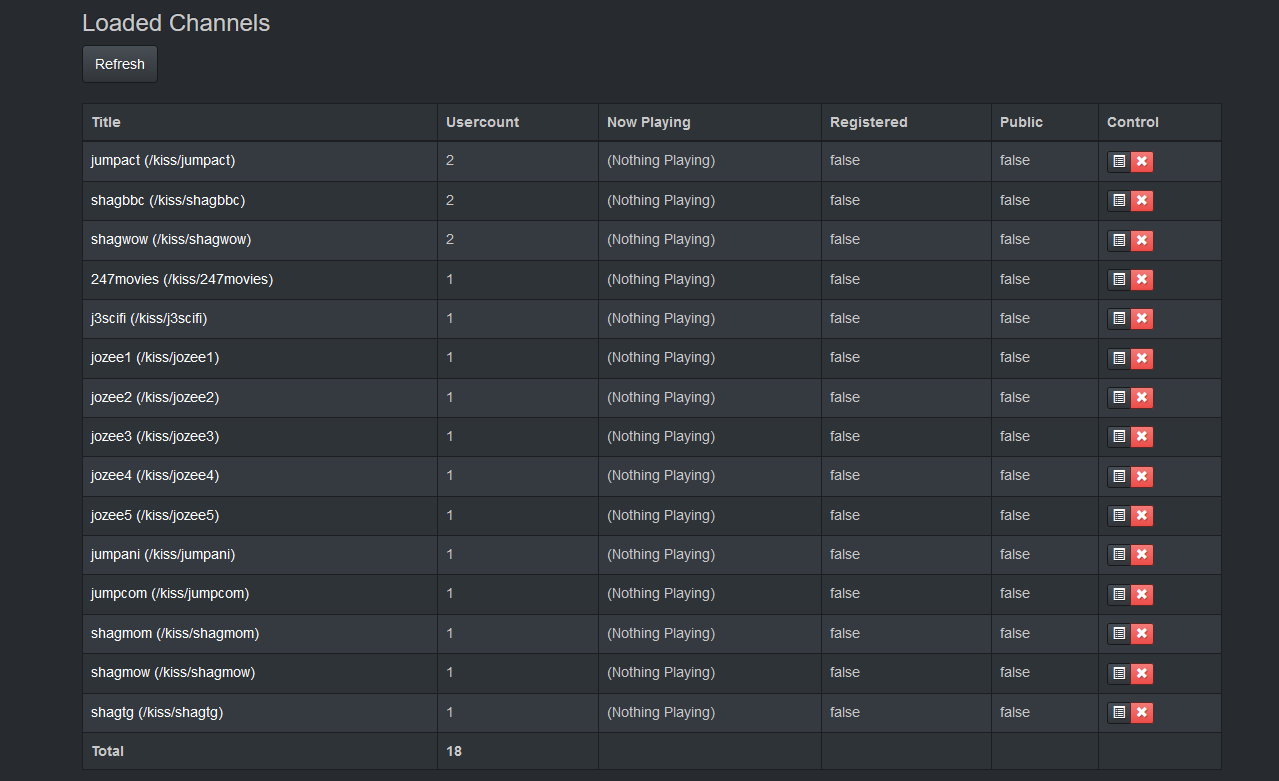Open details list icon for jumpact channel
Screen dimensions: 1279x781
[1119, 162]
